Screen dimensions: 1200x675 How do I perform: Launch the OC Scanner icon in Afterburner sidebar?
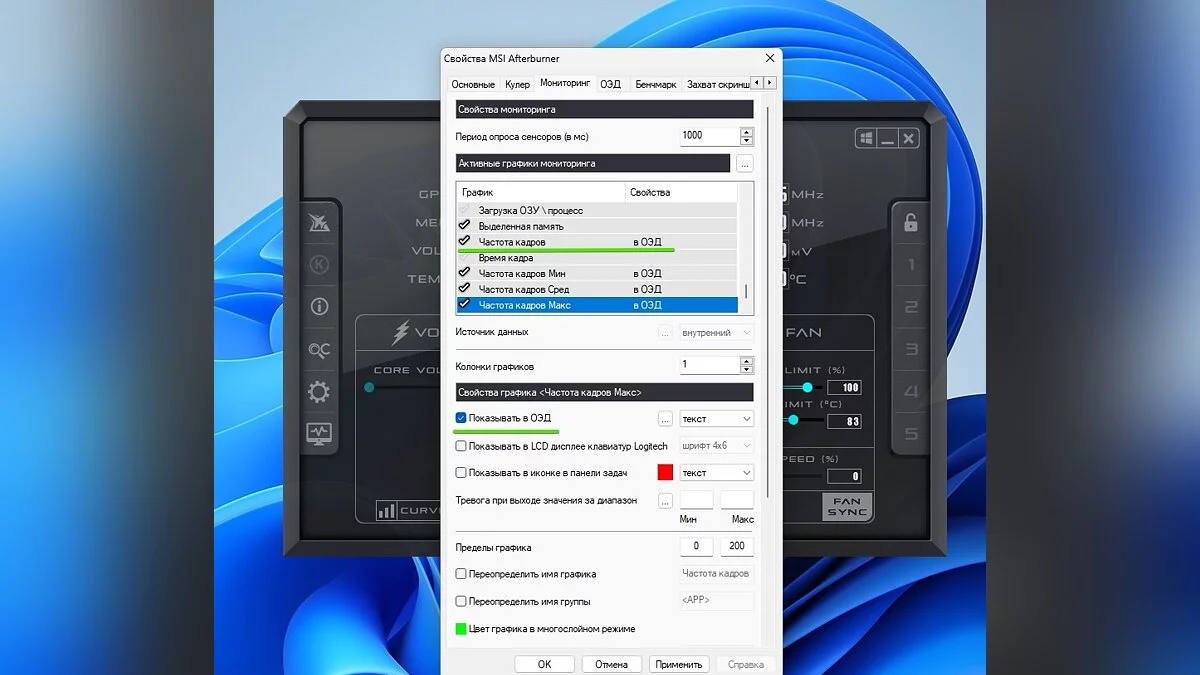click(x=319, y=350)
